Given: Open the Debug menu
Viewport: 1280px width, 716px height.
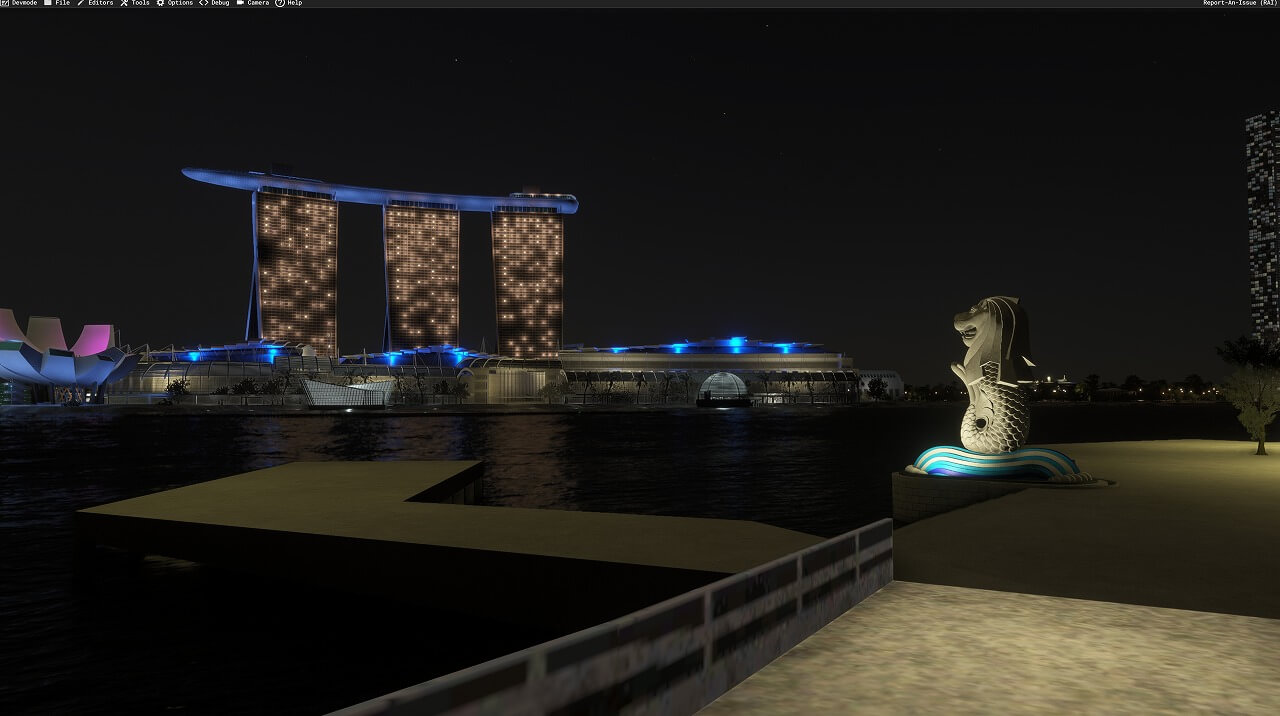Looking at the screenshot, I should [x=214, y=3].
